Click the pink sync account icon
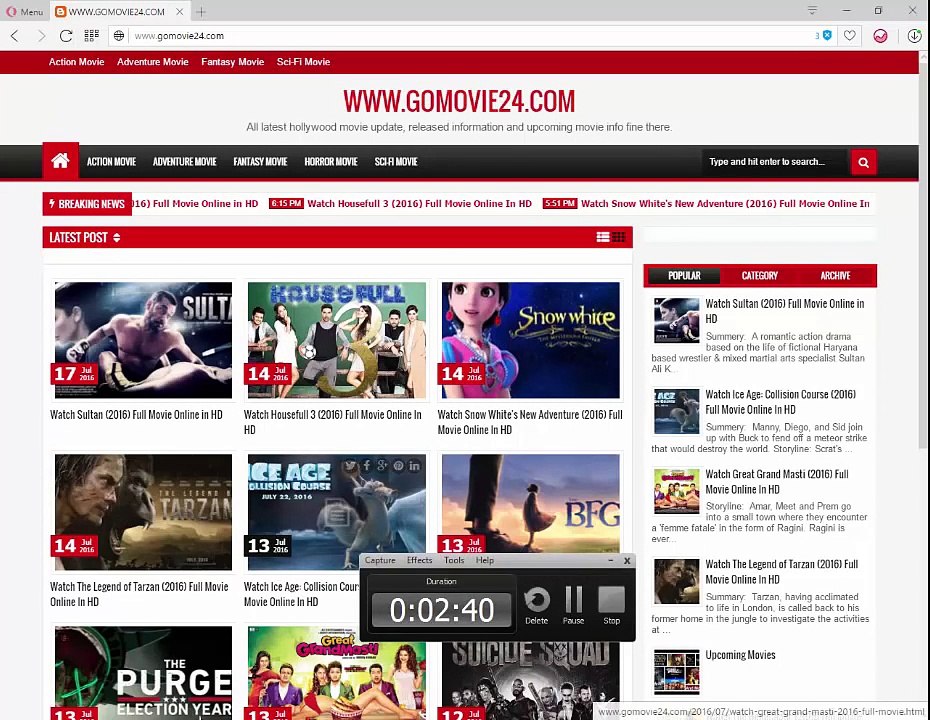This screenshot has width=930, height=720. pos(880,36)
